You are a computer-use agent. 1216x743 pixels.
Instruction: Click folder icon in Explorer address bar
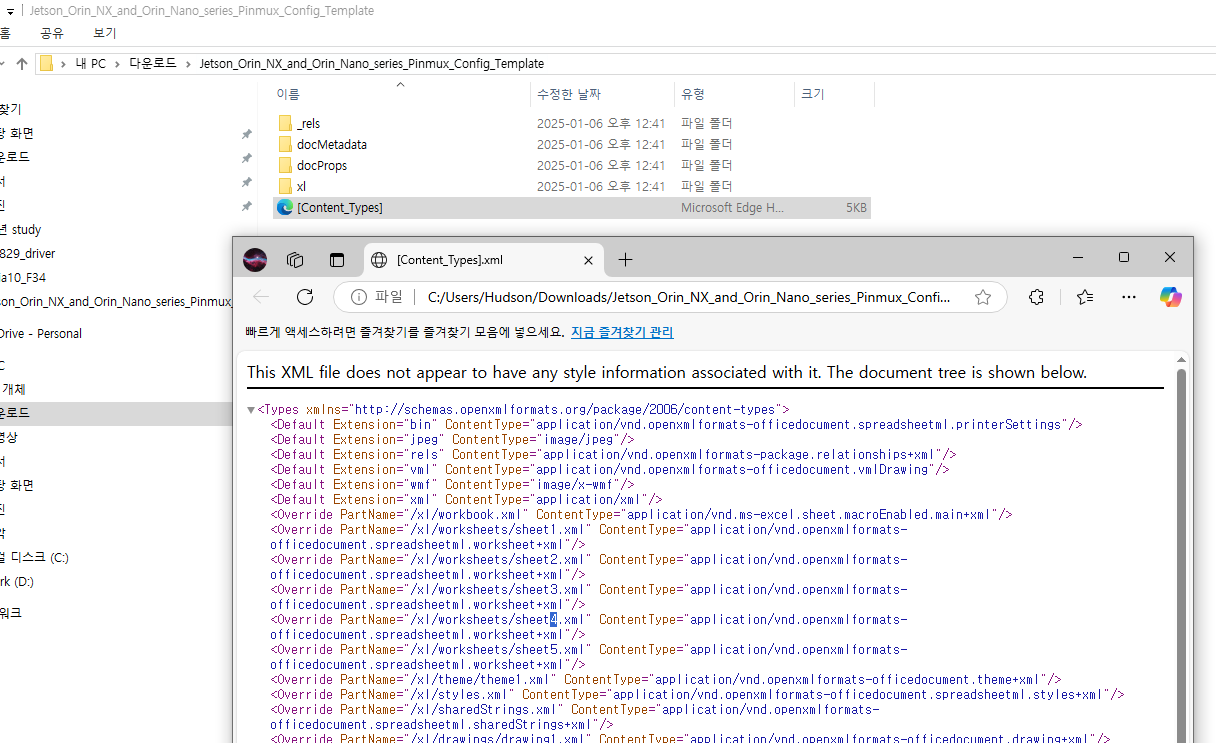tap(47, 63)
